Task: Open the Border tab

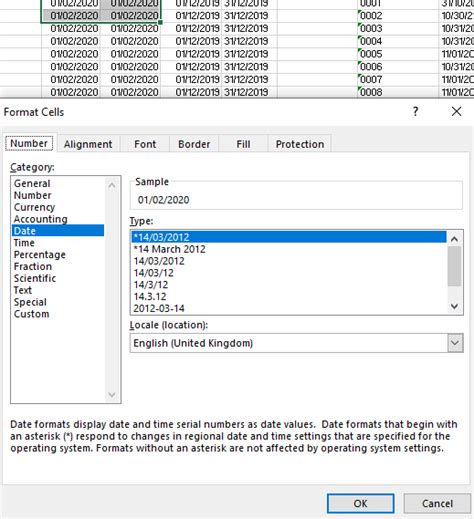Action: tap(194, 144)
